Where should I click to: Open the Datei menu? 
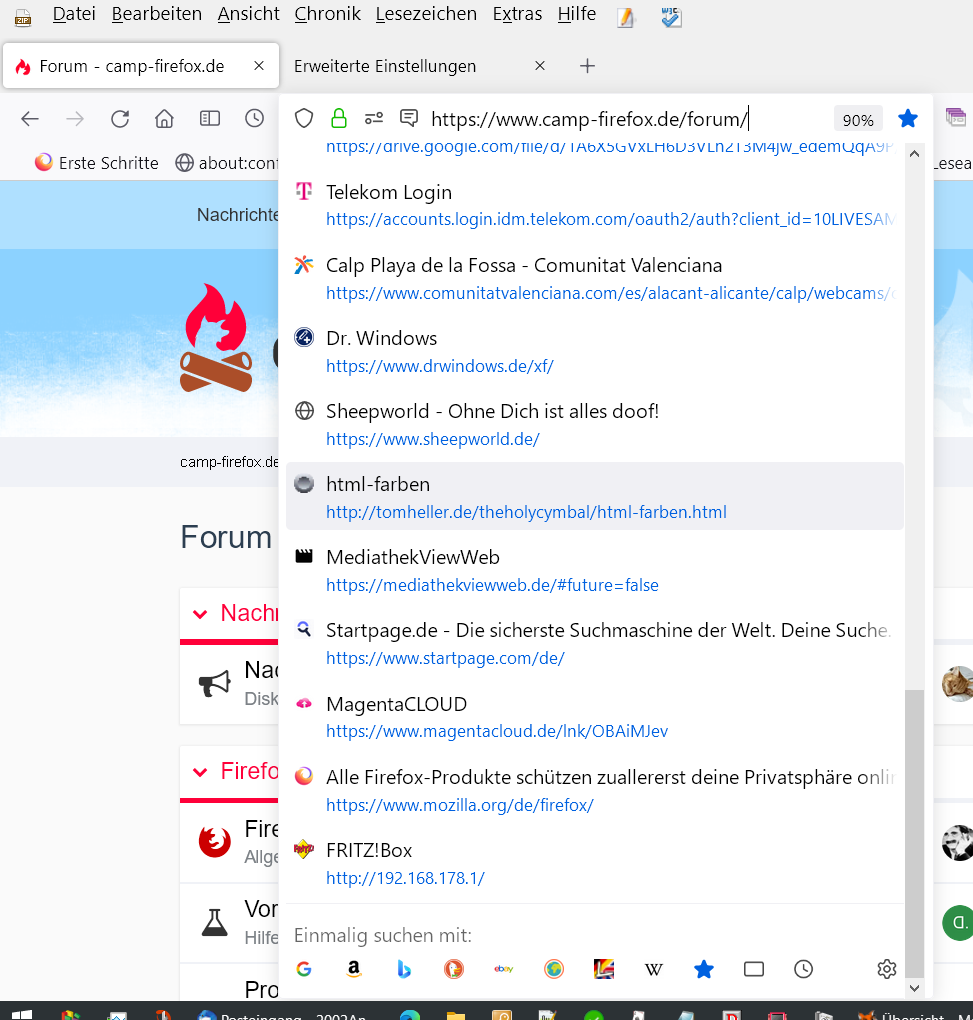74,14
